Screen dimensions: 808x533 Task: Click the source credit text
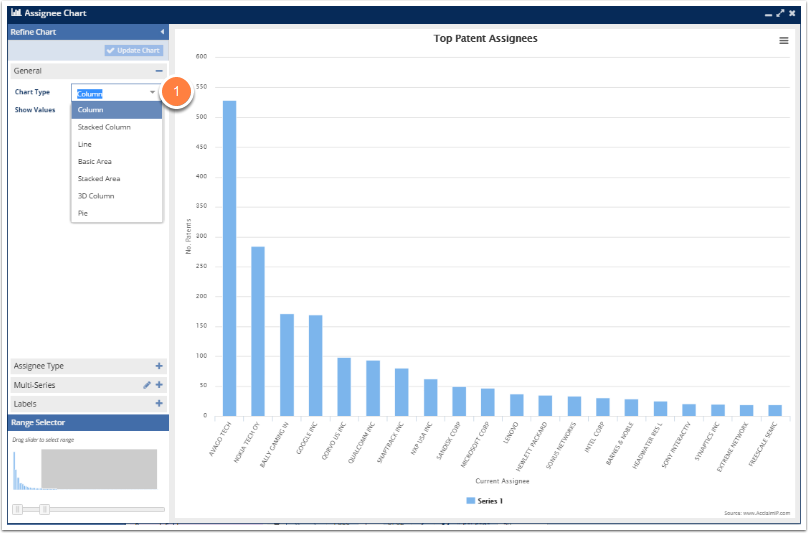[x=757, y=513]
